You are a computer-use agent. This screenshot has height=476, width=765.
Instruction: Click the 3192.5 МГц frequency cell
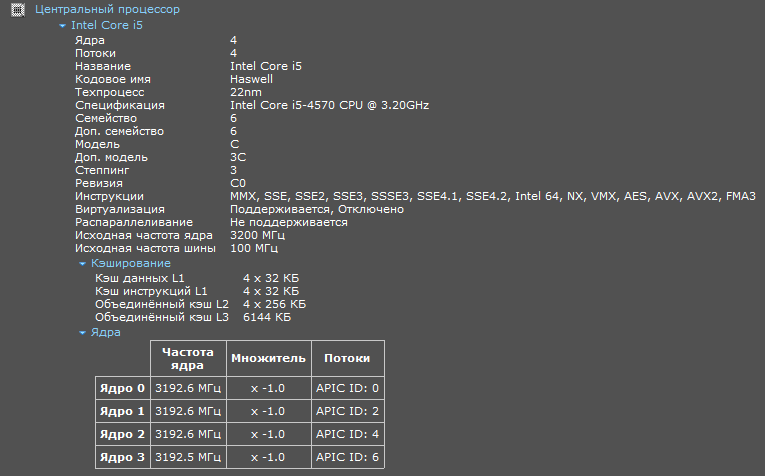pyautogui.click(x=188, y=457)
